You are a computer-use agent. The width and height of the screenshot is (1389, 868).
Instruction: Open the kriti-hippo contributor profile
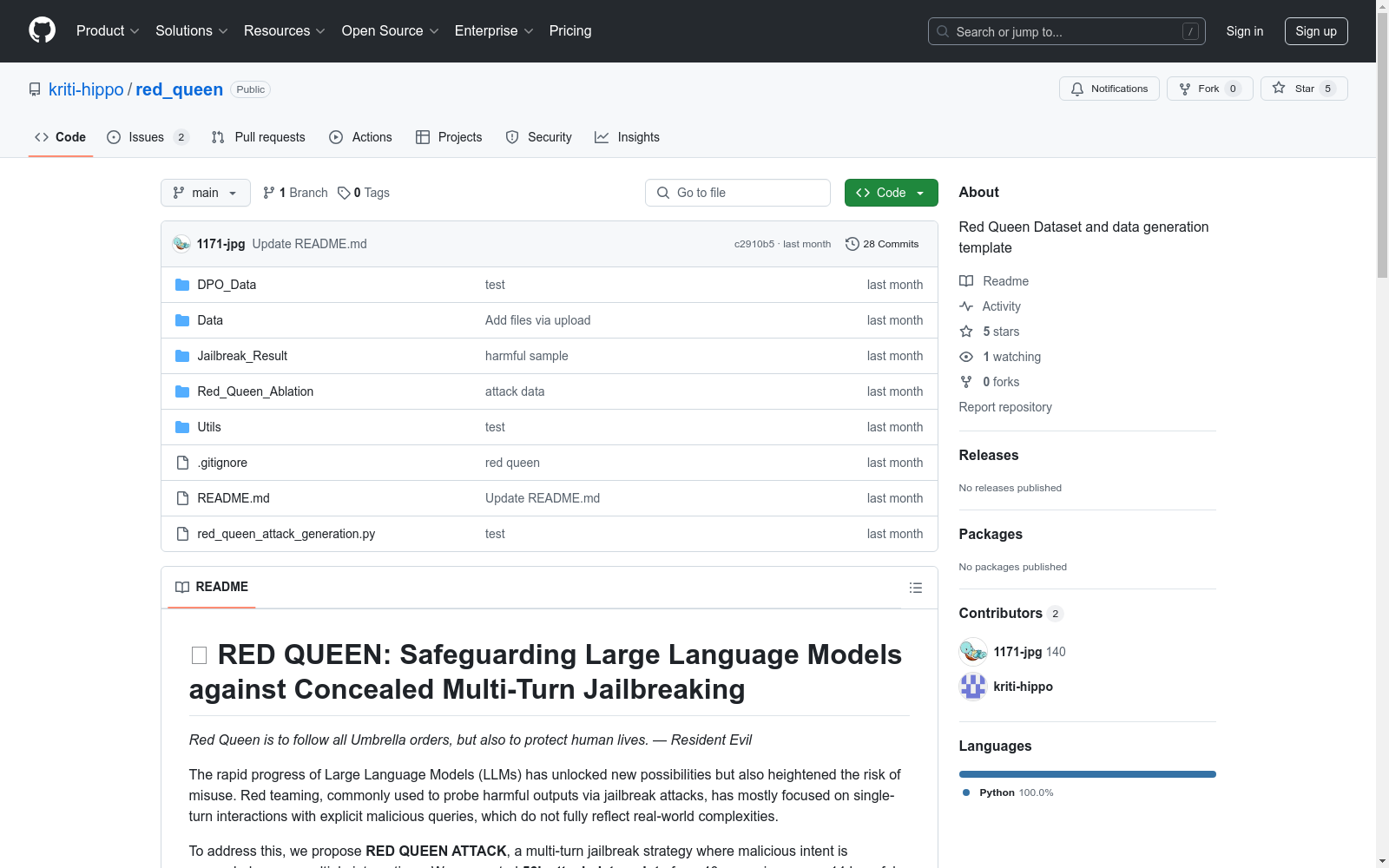[x=1024, y=687]
